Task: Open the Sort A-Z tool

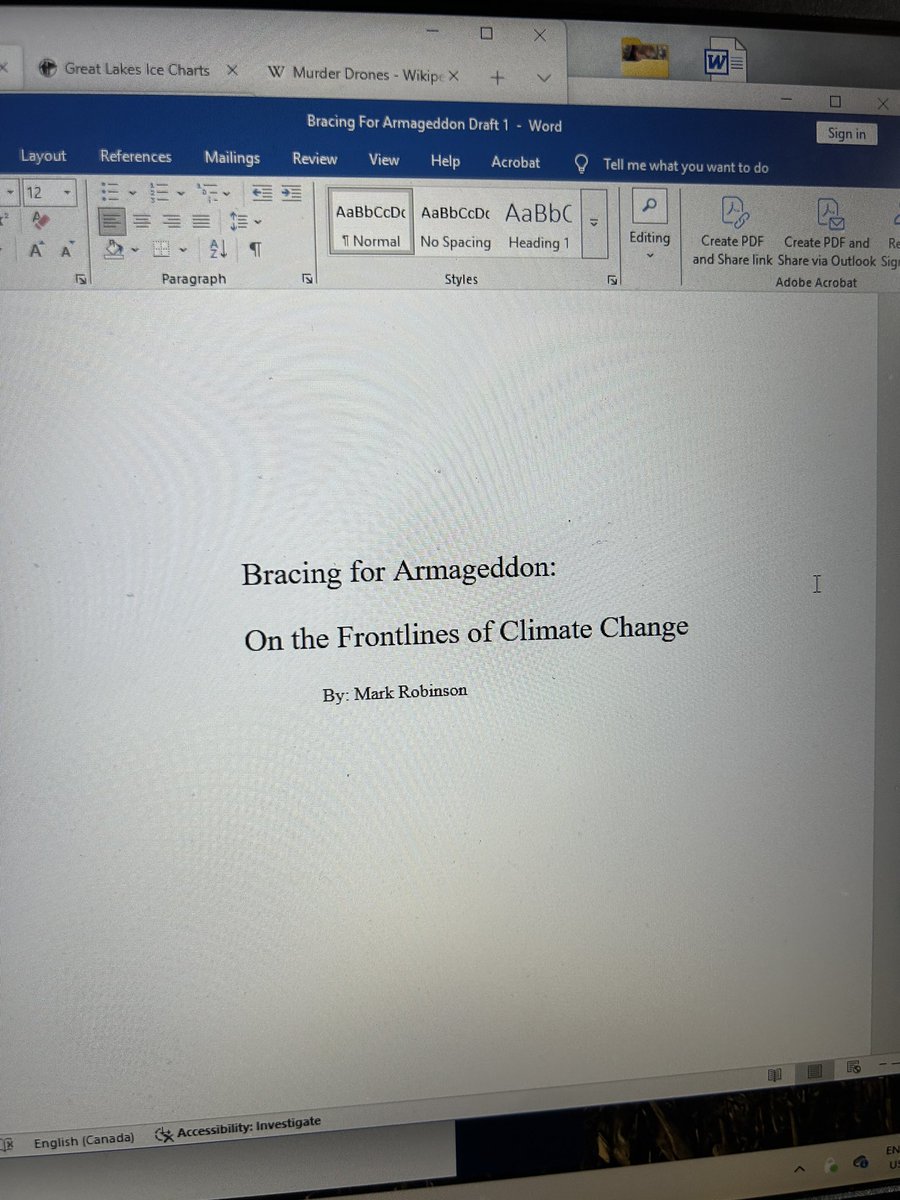Action: pos(218,249)
